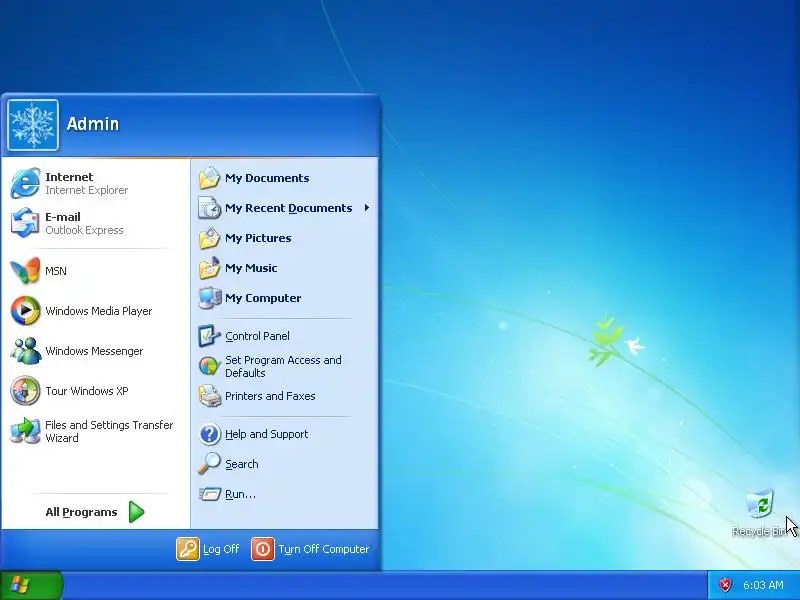Viewport: 800px width, 600px height.
Task: Click the Log Off key icon
Action: click(x=188, y=549)
